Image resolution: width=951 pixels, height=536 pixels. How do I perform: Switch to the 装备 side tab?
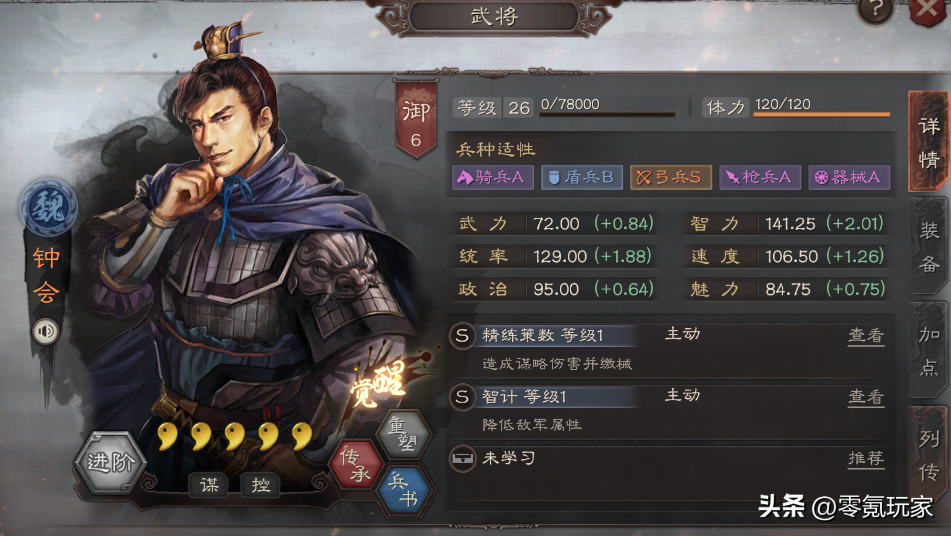click(929, 247)
